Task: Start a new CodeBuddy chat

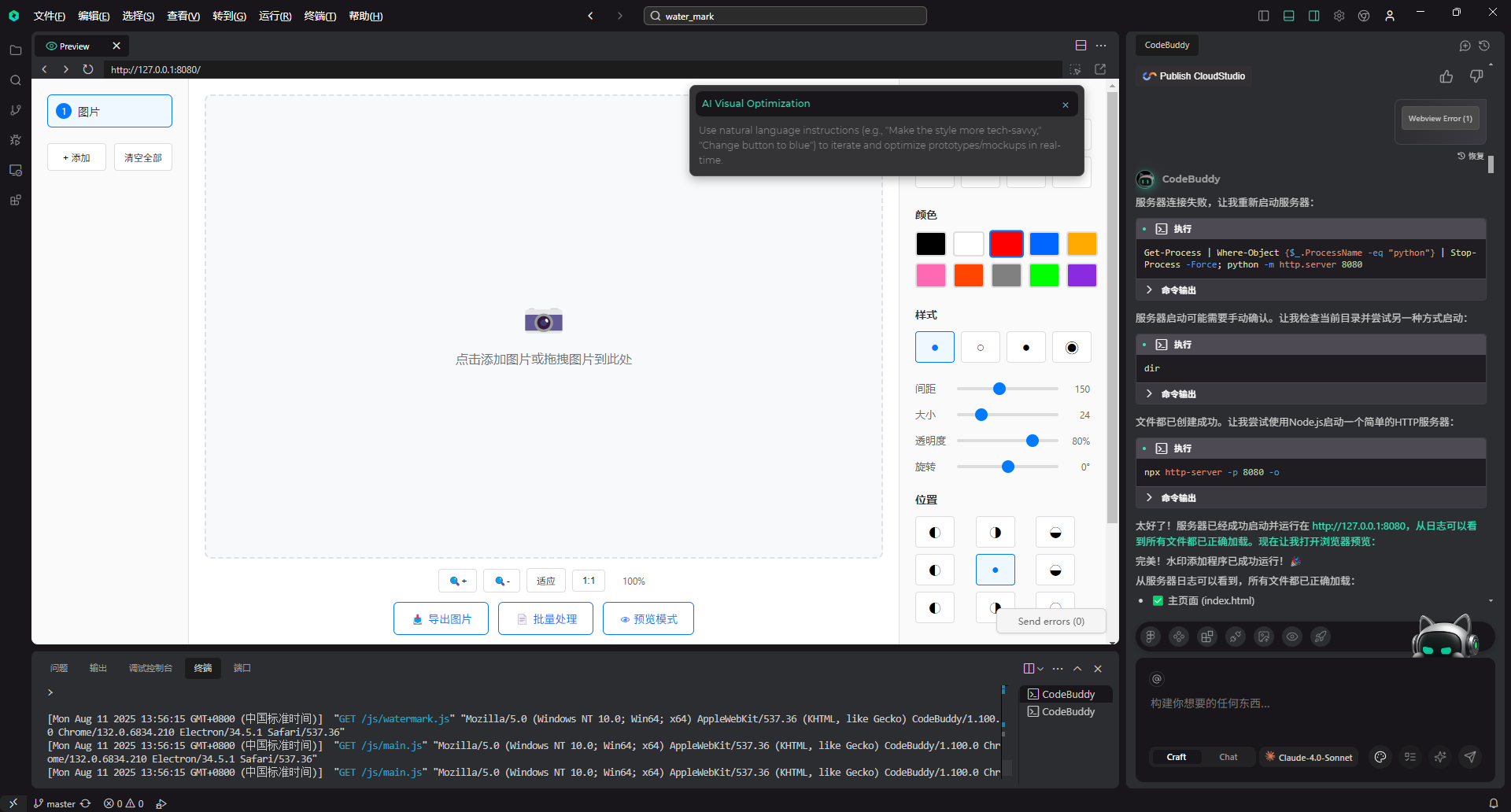Action: (x=1465, y=46)
